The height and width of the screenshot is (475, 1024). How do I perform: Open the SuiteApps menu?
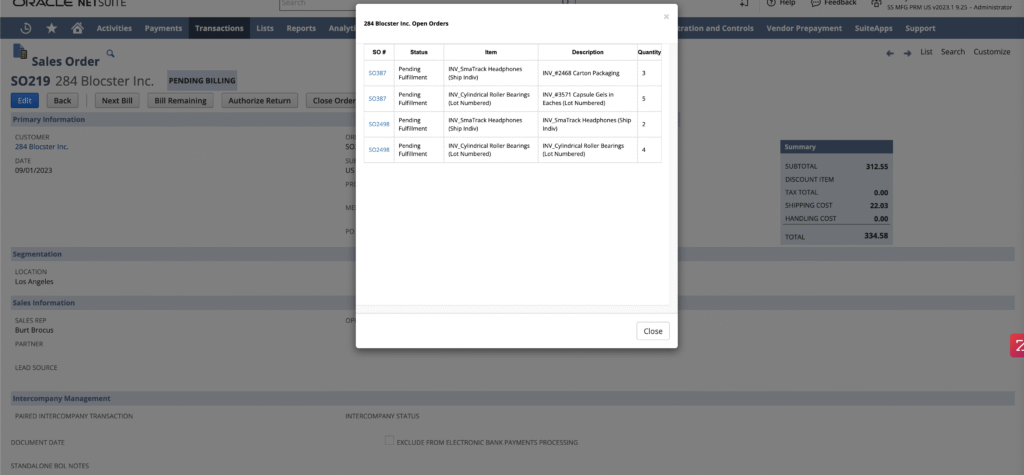[874, 28]
